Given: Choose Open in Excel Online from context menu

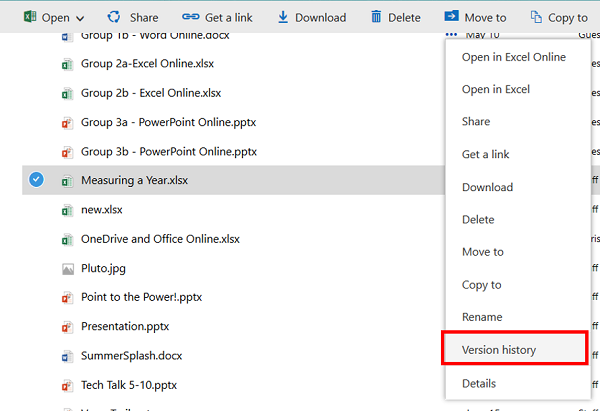Looking at the screenshot, I should click(x=514, y=57).
